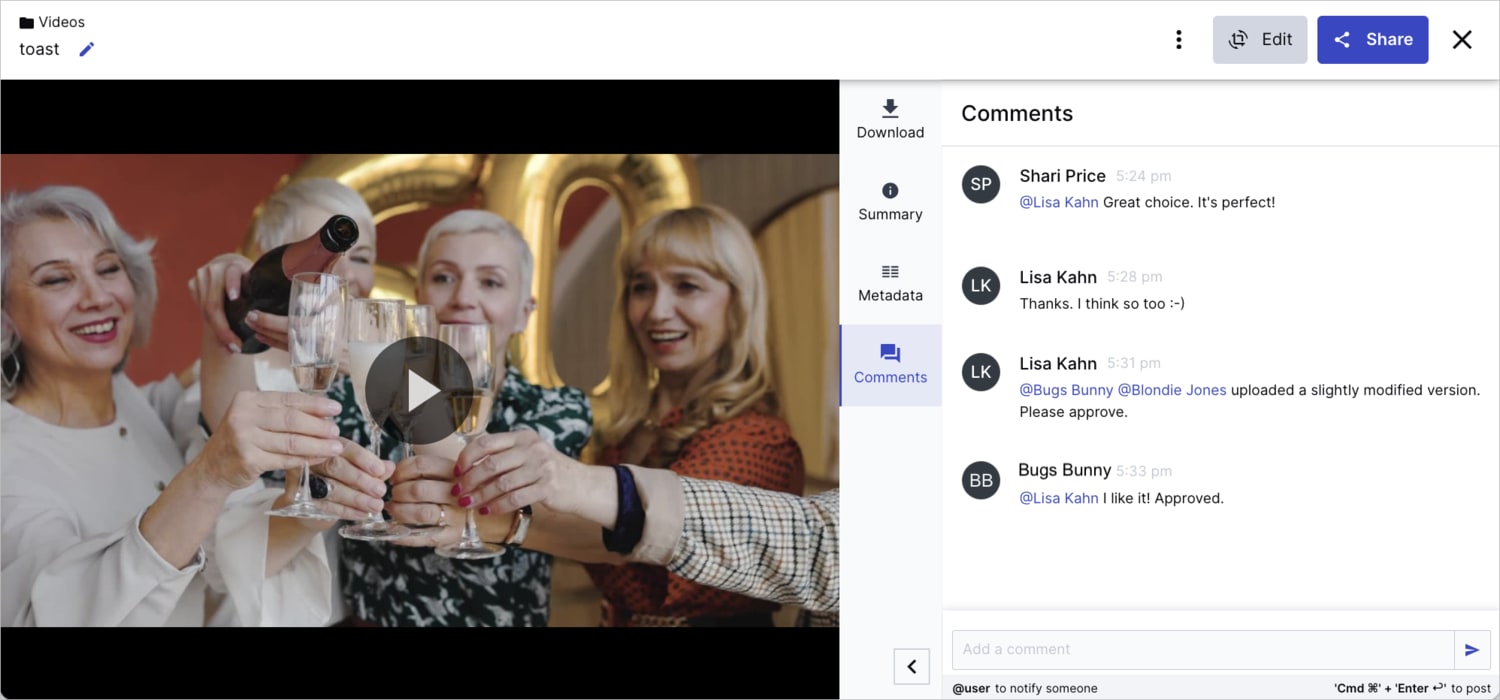Screen dimensions: 1500x700
Task: Click the Share button
Action: tap(1372, 40)
